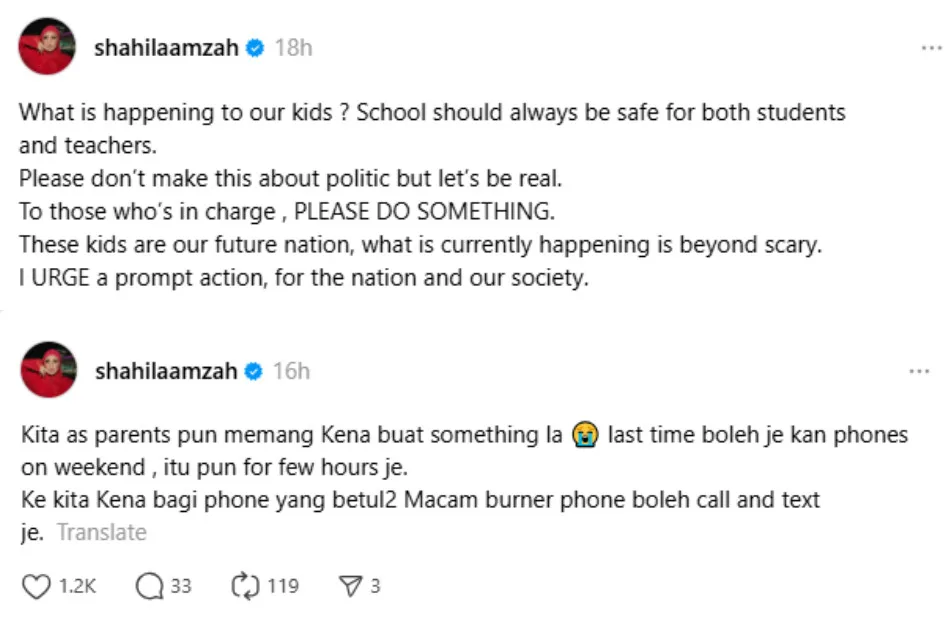Open replies via comment bubble icon
Viewport: 950px width, 620px height.
(148, 586)
